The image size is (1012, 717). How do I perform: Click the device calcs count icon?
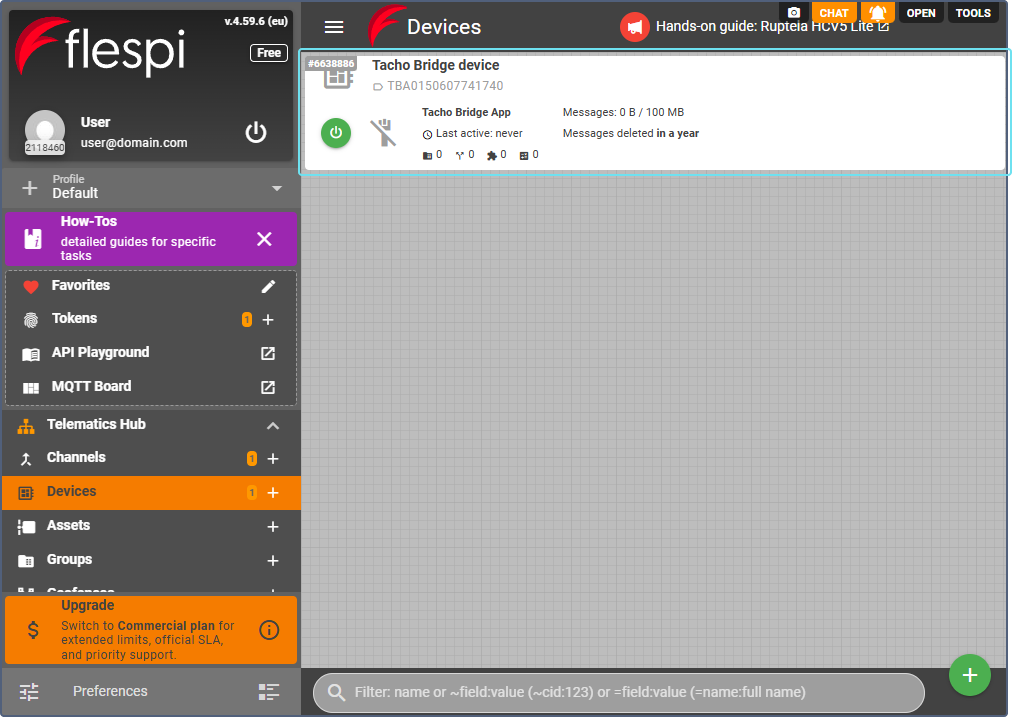(523, 156)
